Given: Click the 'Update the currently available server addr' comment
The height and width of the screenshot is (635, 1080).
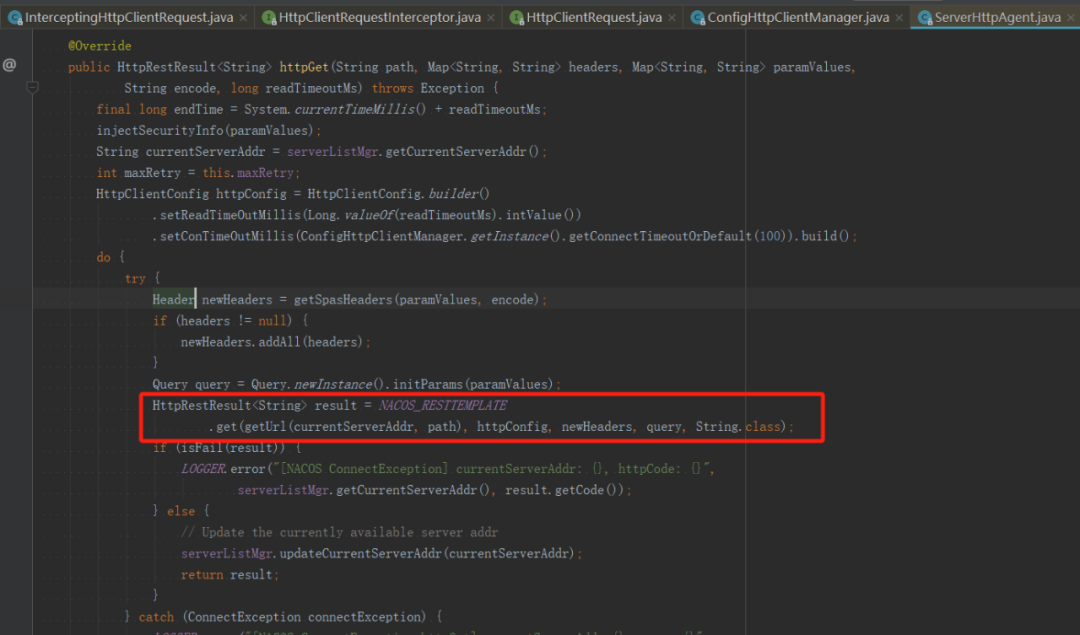Looking at the screenshot, I should pyautogui.click(x=340, y=533).
